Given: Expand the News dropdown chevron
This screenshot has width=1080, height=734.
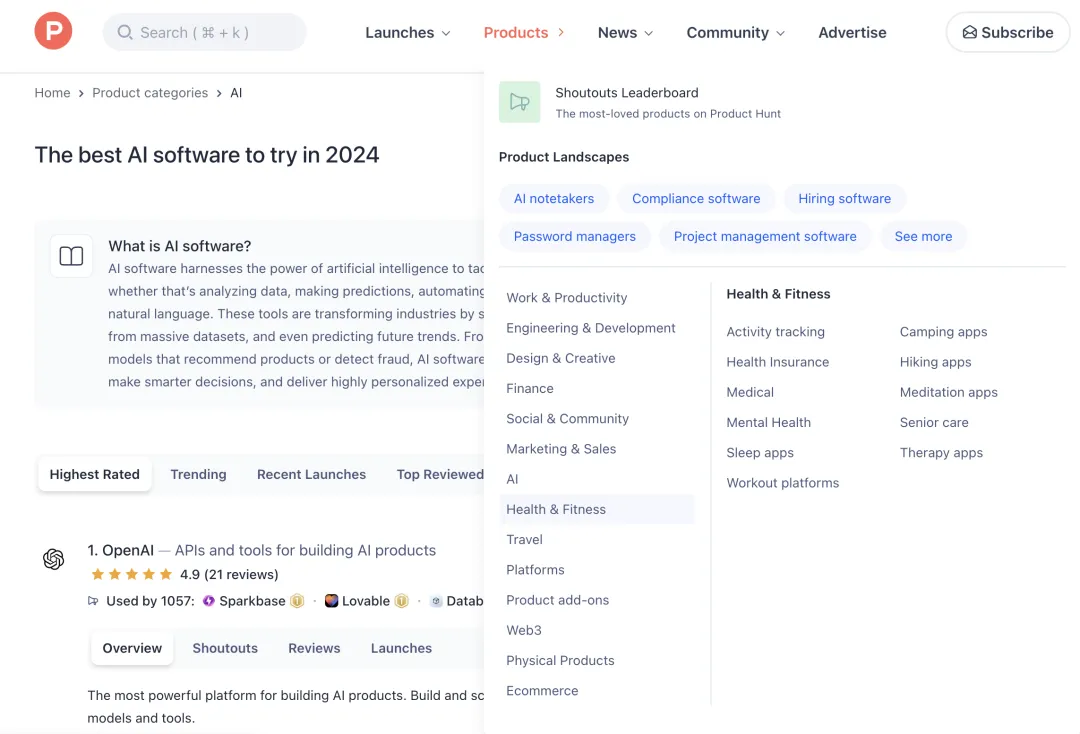Looking at the screenshot, I should coord(648,33).
